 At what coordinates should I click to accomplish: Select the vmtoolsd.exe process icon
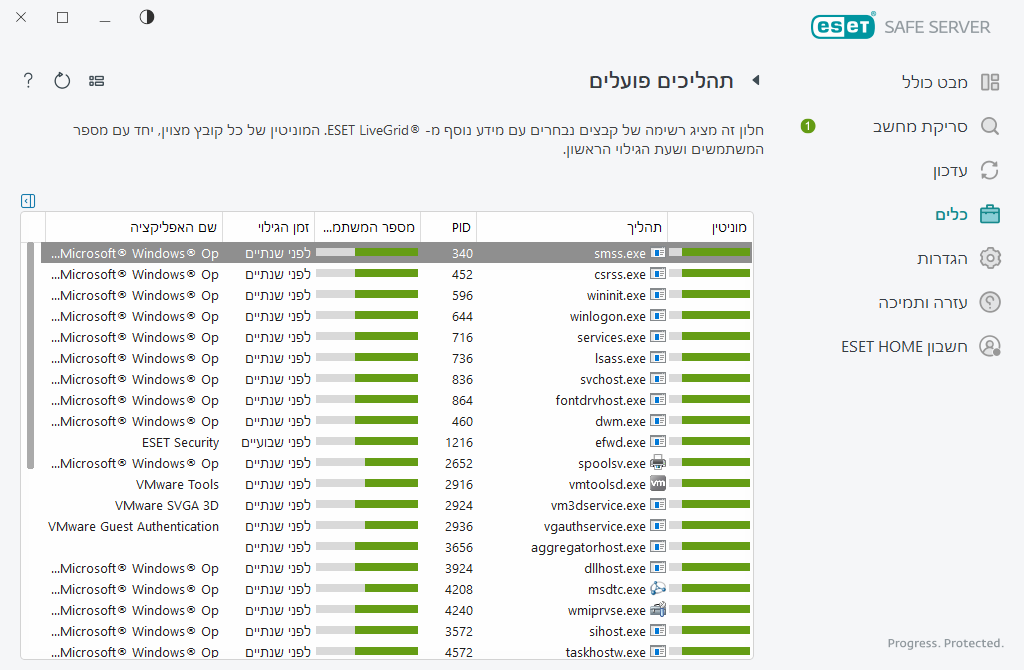point(657,484)
